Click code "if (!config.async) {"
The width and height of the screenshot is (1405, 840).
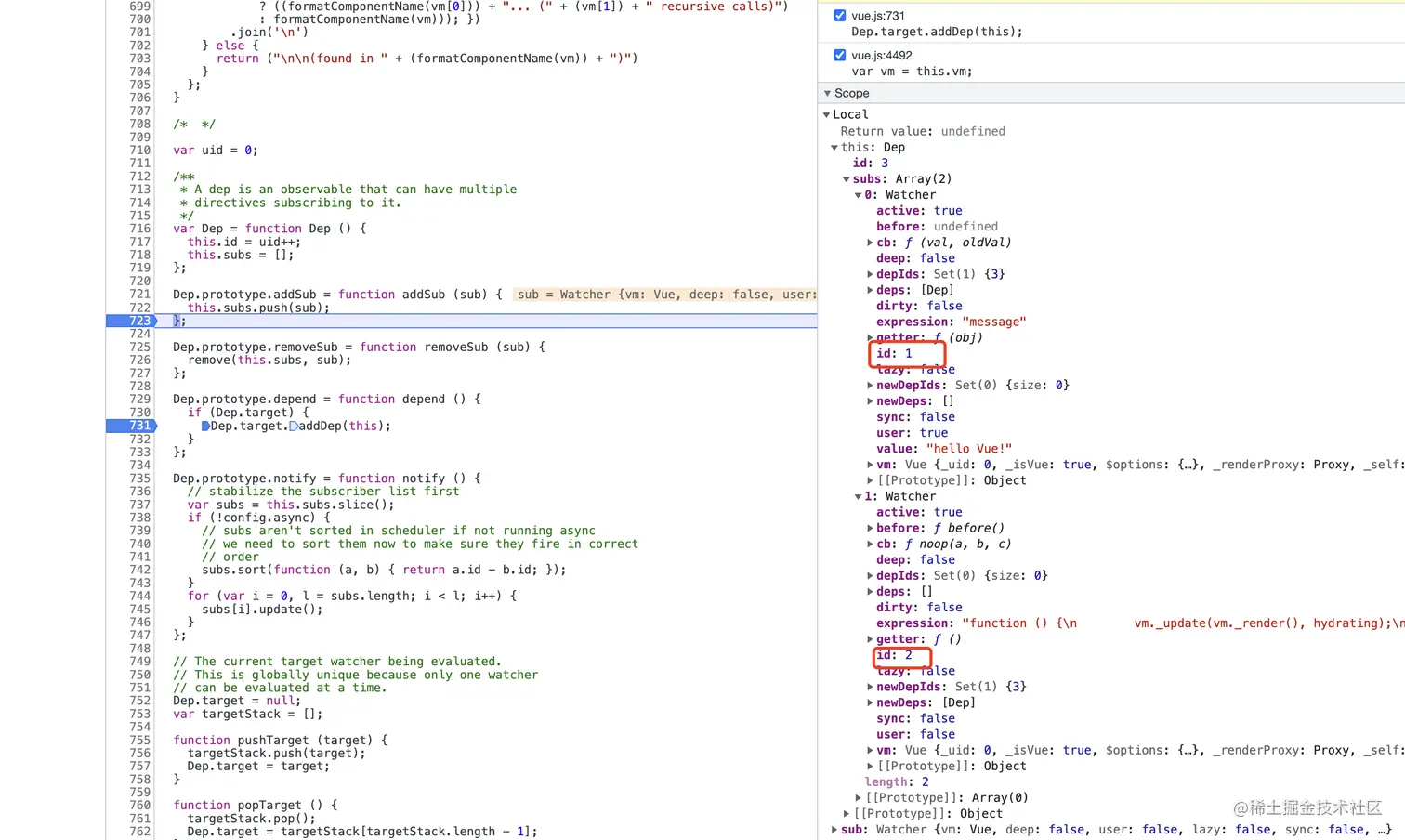tap(259, 518)
